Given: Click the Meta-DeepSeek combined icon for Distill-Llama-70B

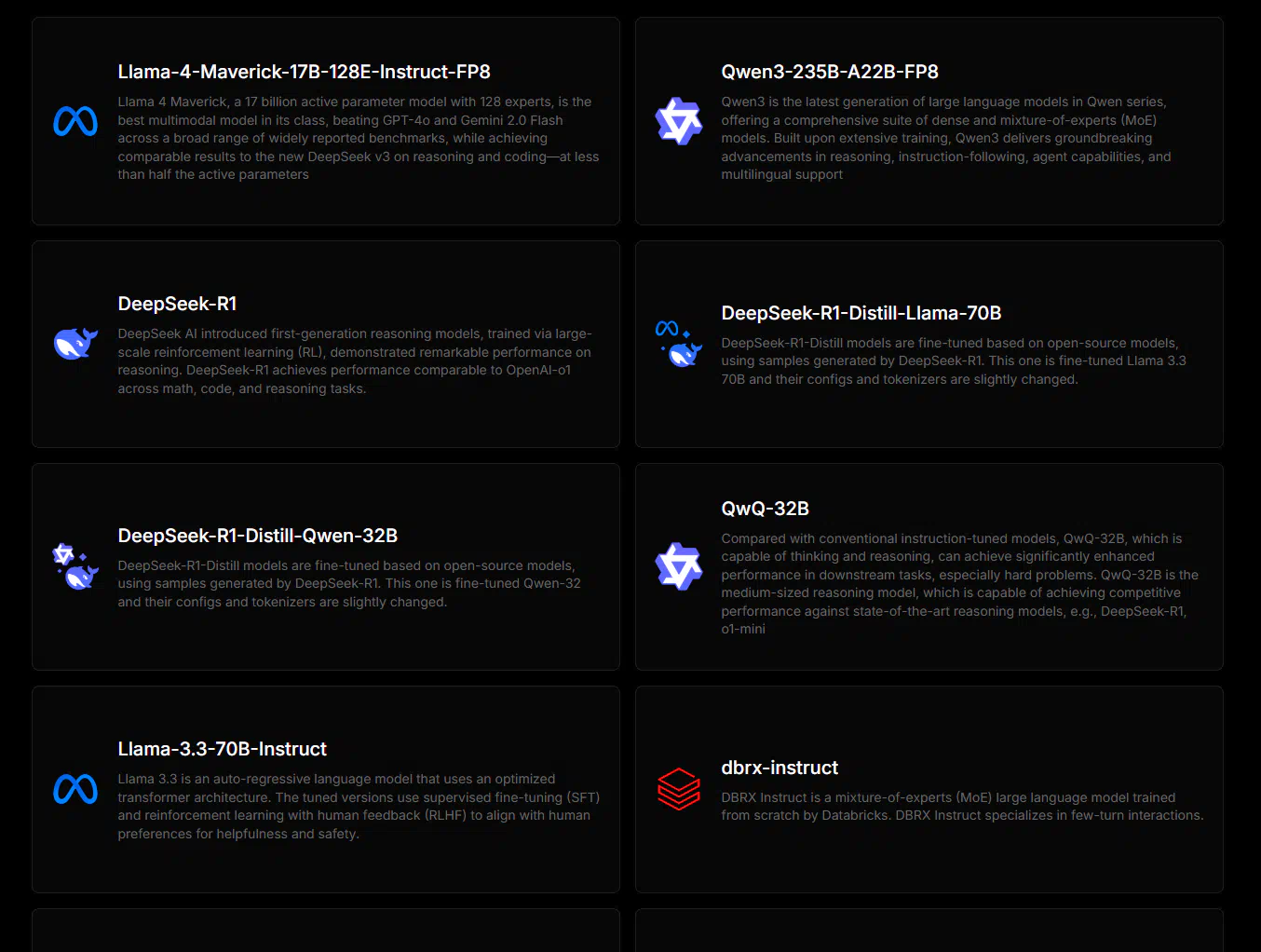Looking at the screenshot, I should click(679, 344).
